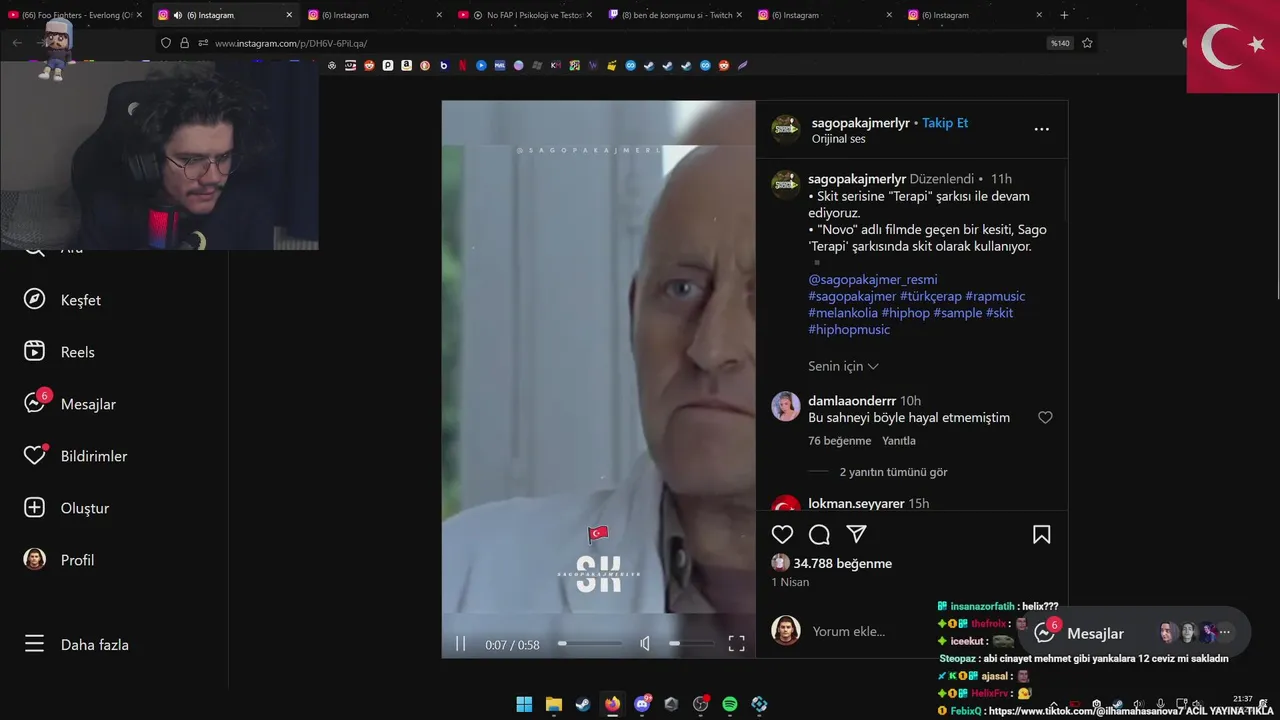Open damlaaonderrr commenter avatar

point(786,406)
